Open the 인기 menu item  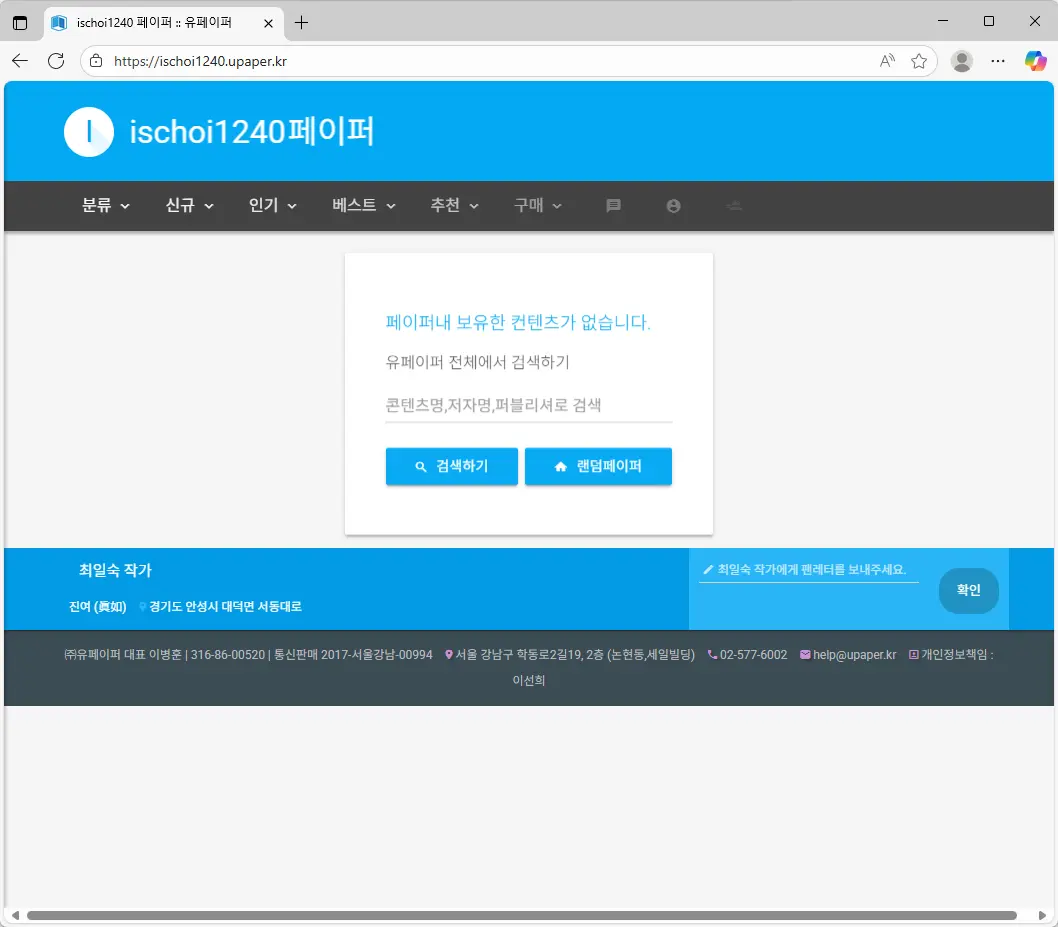[x=273, y=206]
